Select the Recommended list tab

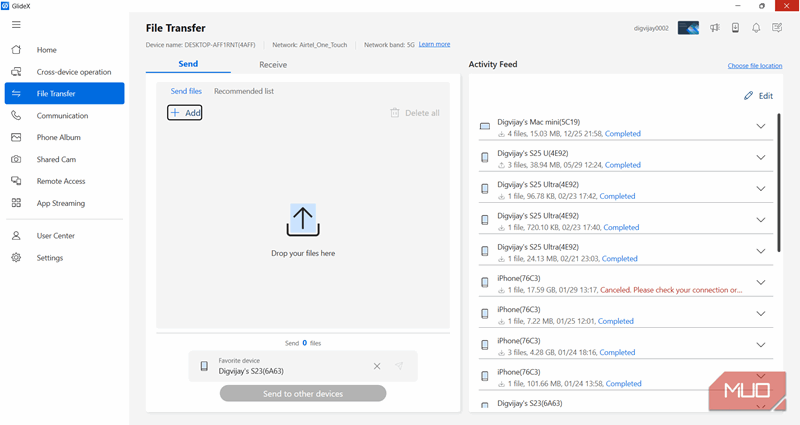click(x=244, y=91)
